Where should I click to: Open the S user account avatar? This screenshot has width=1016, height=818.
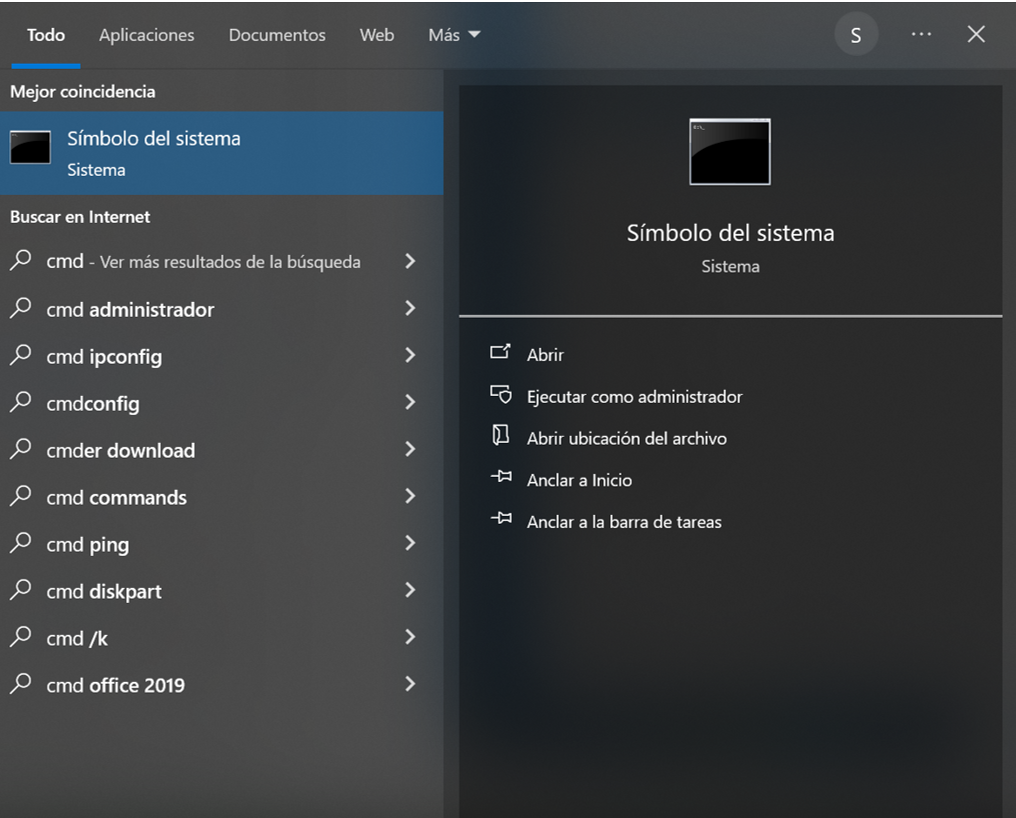point(856,34)
